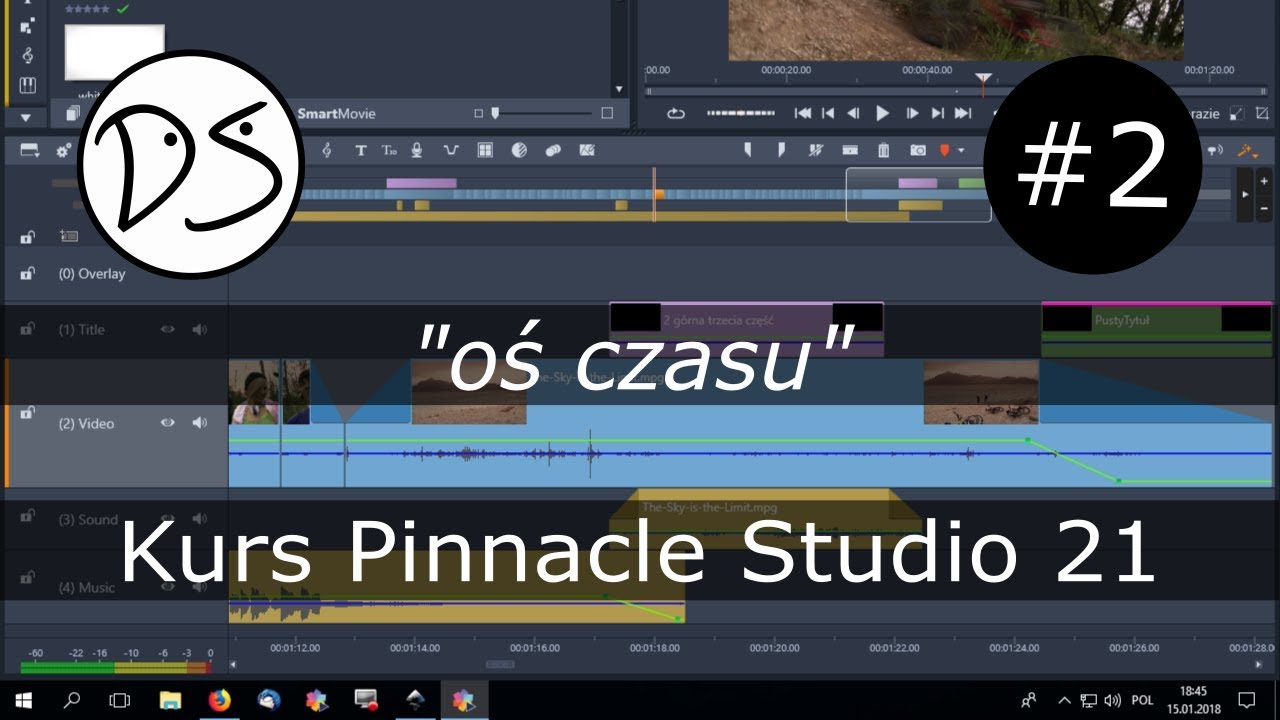Screen dimensions: 1280x720
Task: Create a 3D title
Action: [x=389, y=150]
